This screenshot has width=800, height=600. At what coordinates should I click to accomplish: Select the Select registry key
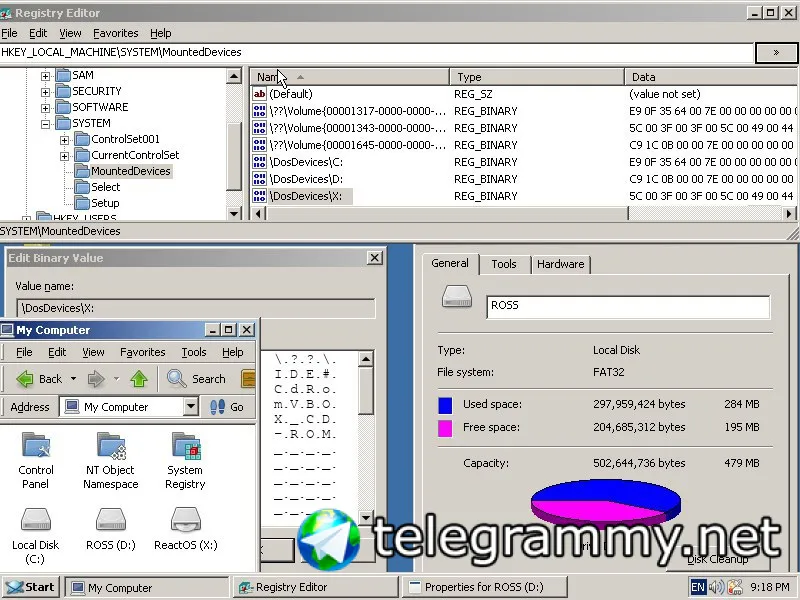tap(106, 187)
